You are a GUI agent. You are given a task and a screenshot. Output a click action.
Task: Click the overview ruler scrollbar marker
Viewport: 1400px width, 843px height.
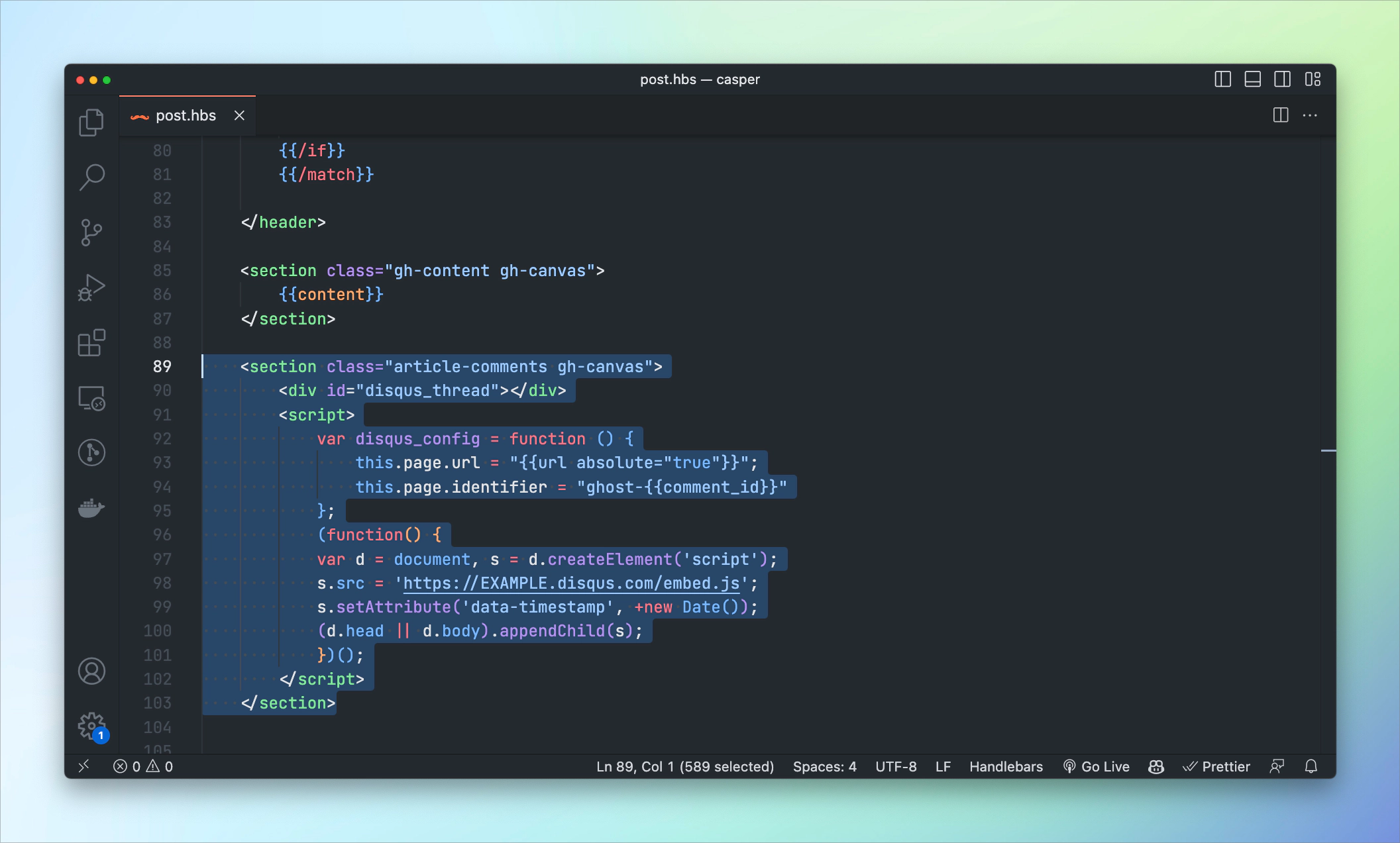(1328, 450)
